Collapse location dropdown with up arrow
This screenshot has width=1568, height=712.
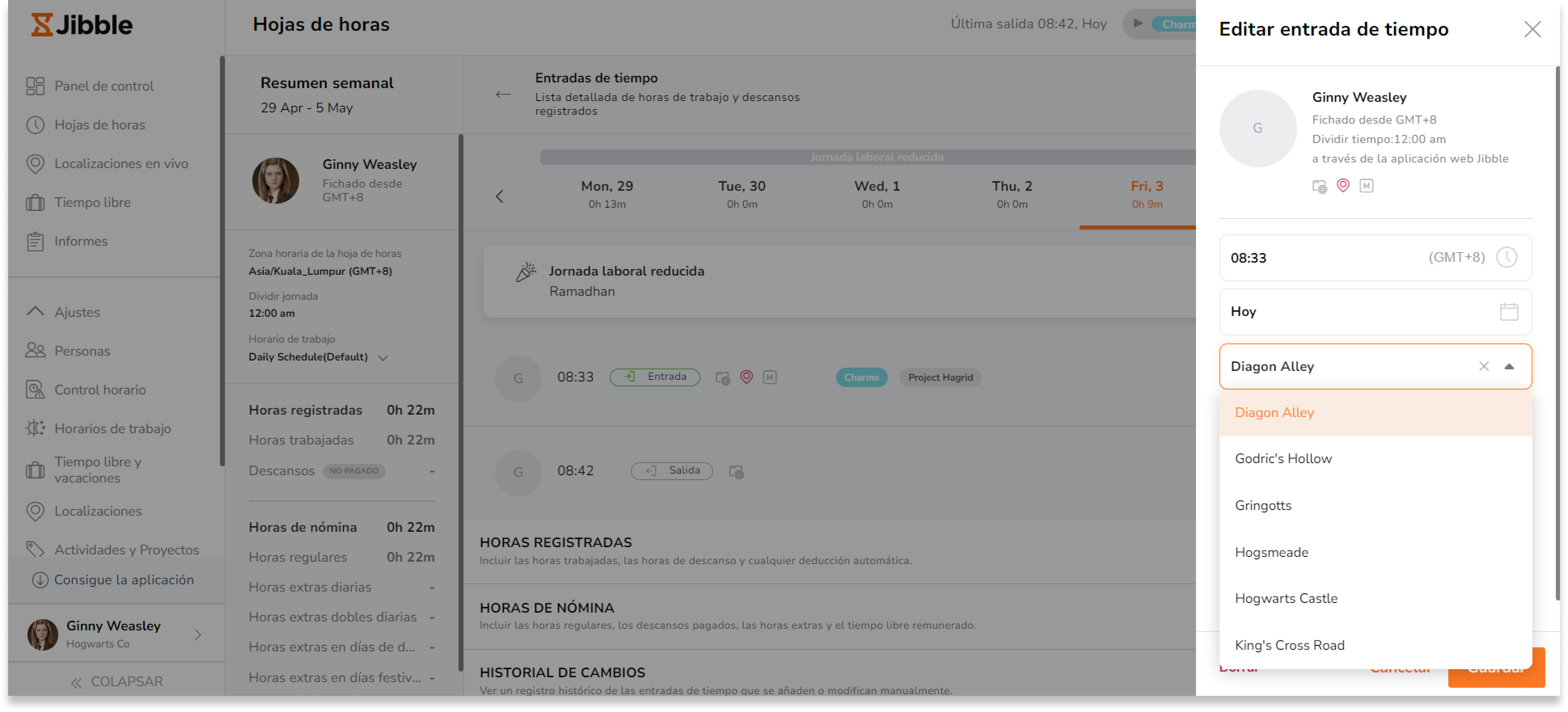coord(1508,367)
